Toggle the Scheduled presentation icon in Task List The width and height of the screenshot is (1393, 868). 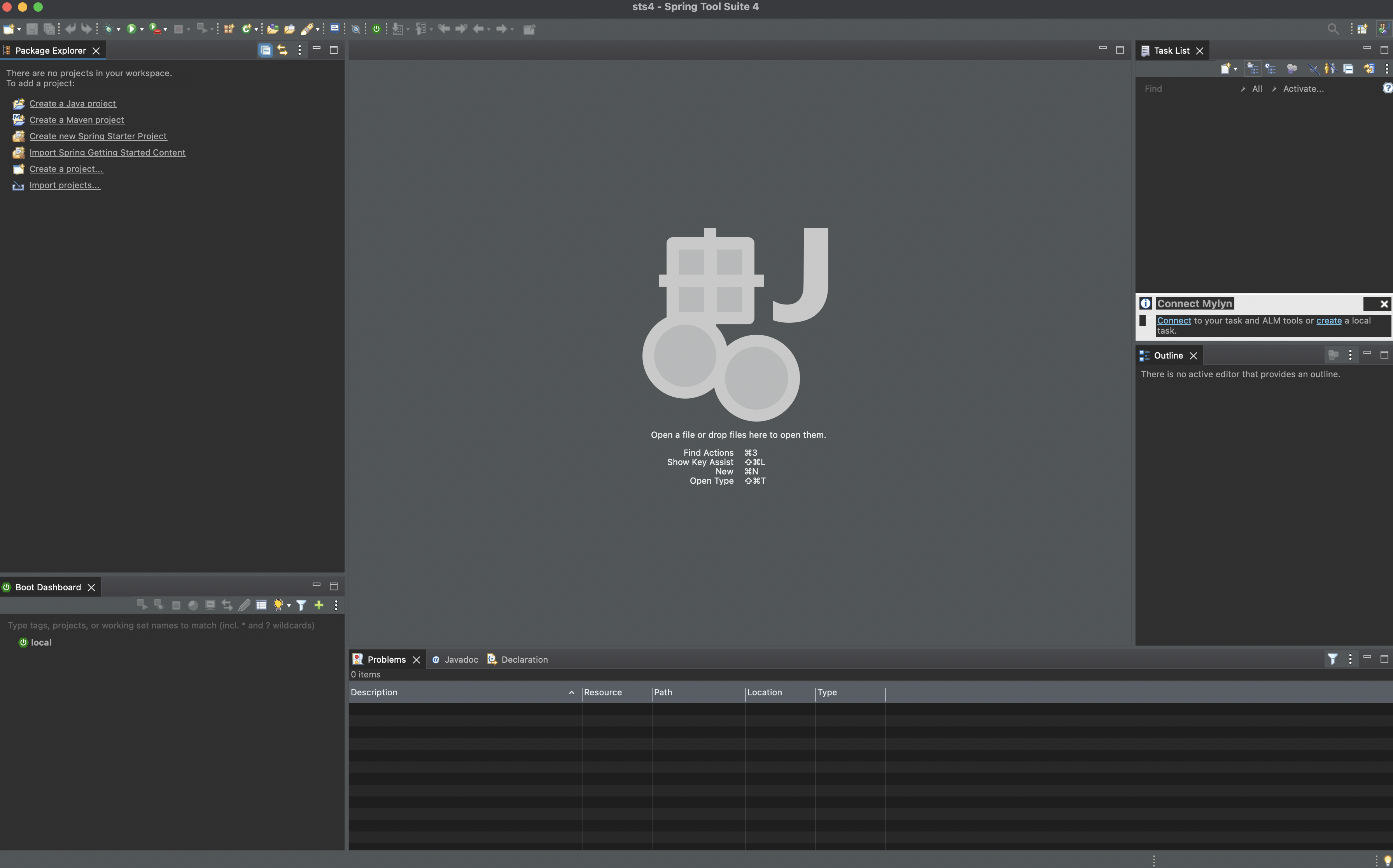1270,69
